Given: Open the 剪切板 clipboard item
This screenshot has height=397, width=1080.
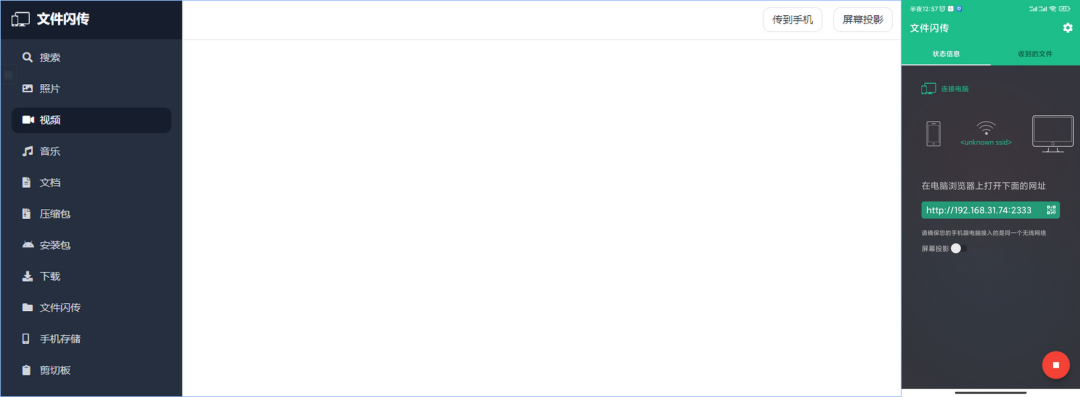Looking at the screenshot, I should pos(91,370).
